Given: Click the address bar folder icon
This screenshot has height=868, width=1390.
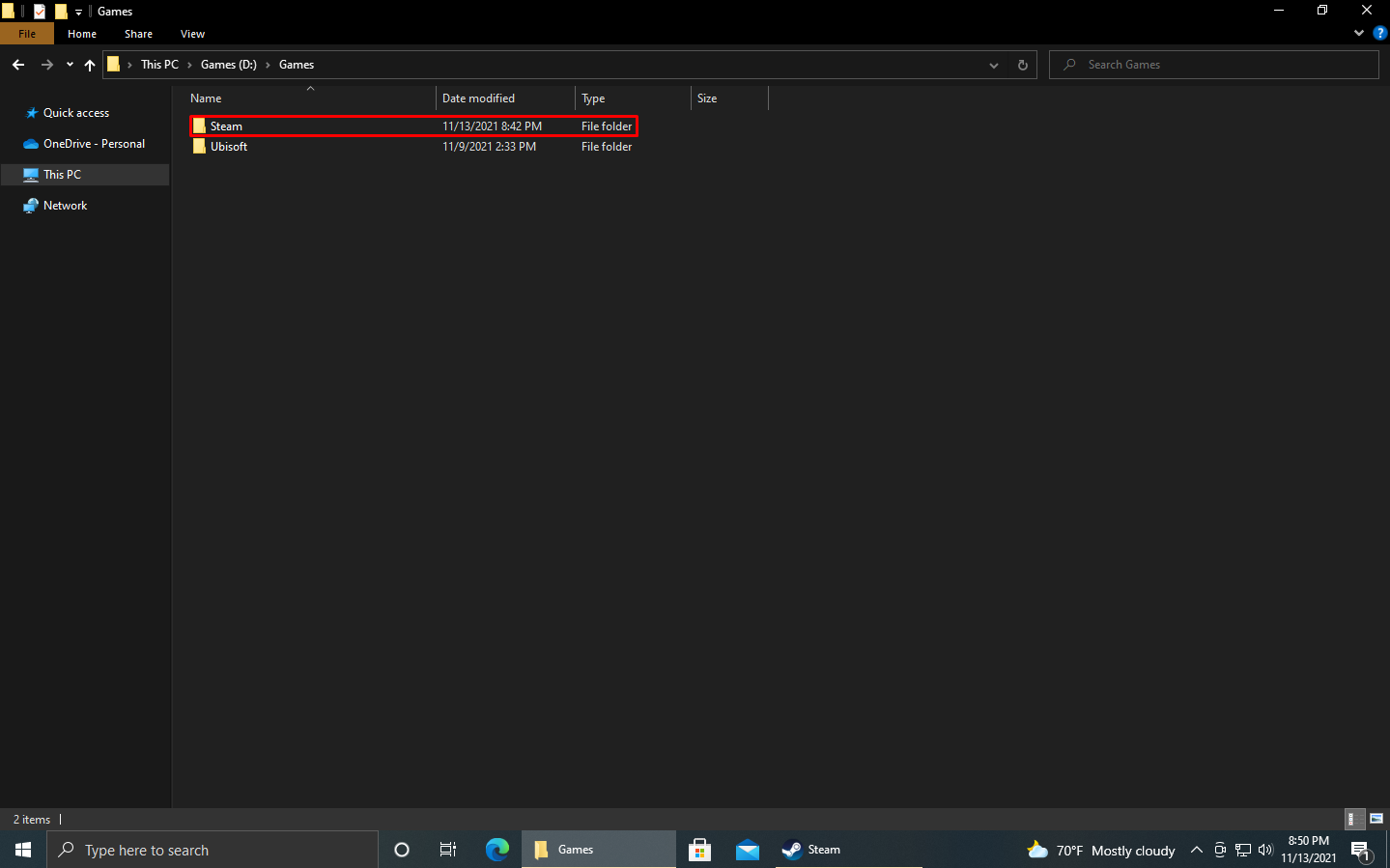Looking at the screenshot, I should click(113, 65).
